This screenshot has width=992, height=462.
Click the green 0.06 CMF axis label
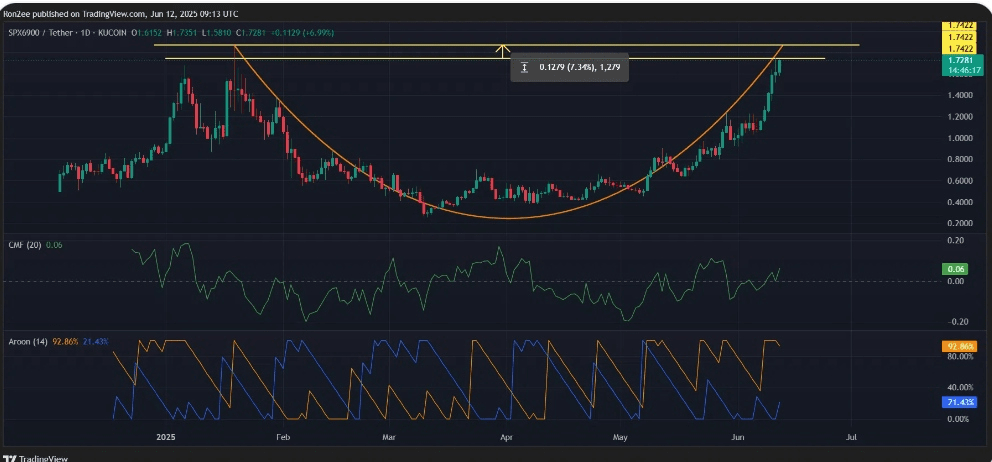tap(953, 270)
